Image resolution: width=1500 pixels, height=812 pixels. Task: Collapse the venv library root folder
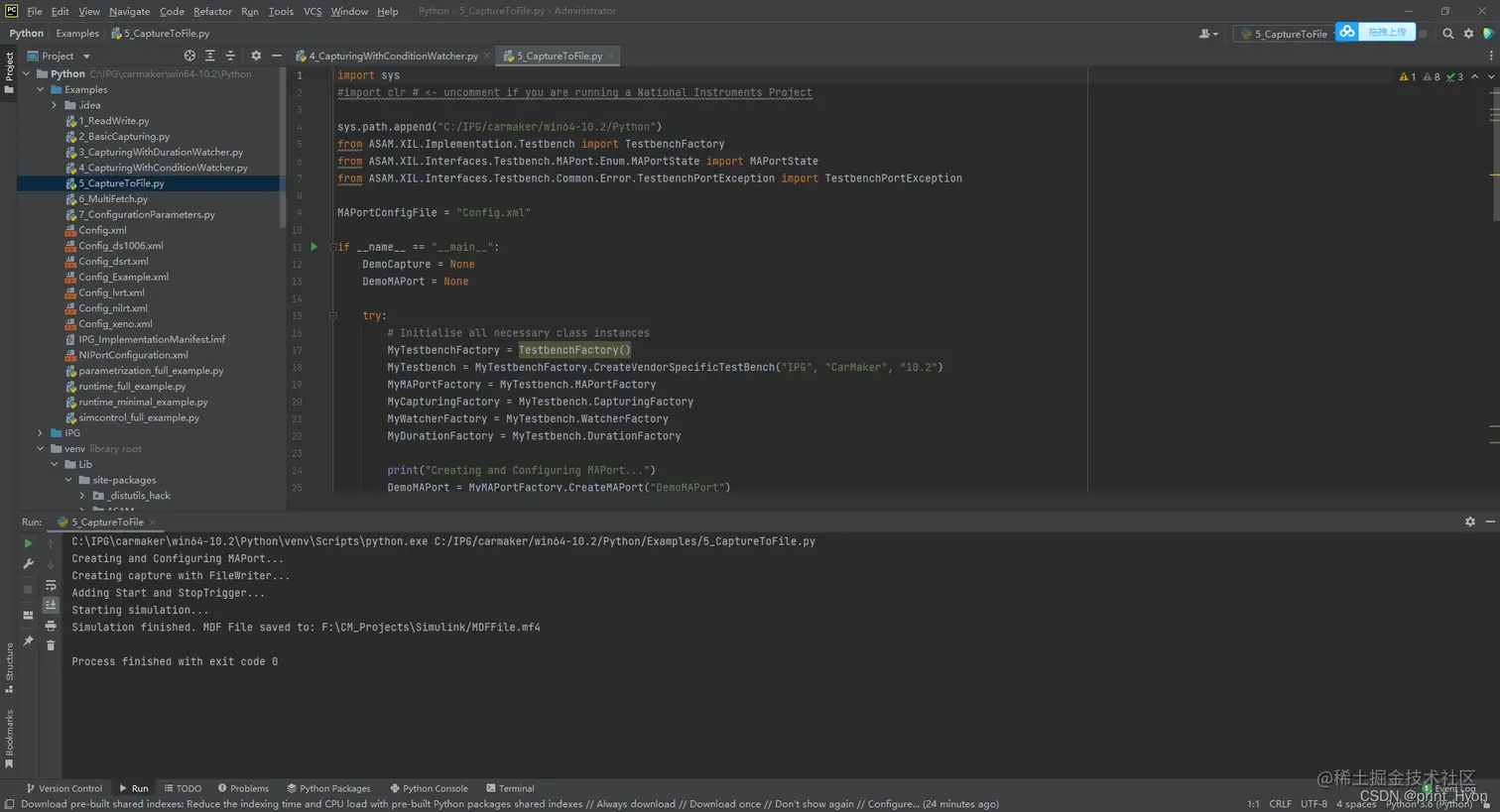coord(41,449)
